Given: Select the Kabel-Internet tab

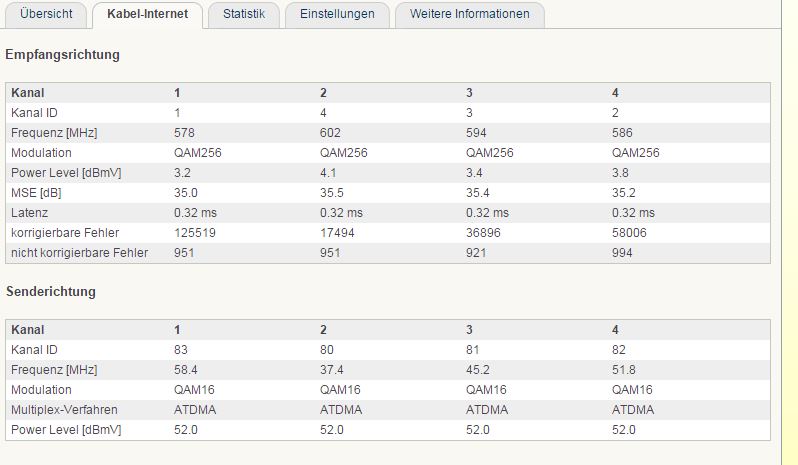Looking at the screenshot, I should [x=147, y=14].
